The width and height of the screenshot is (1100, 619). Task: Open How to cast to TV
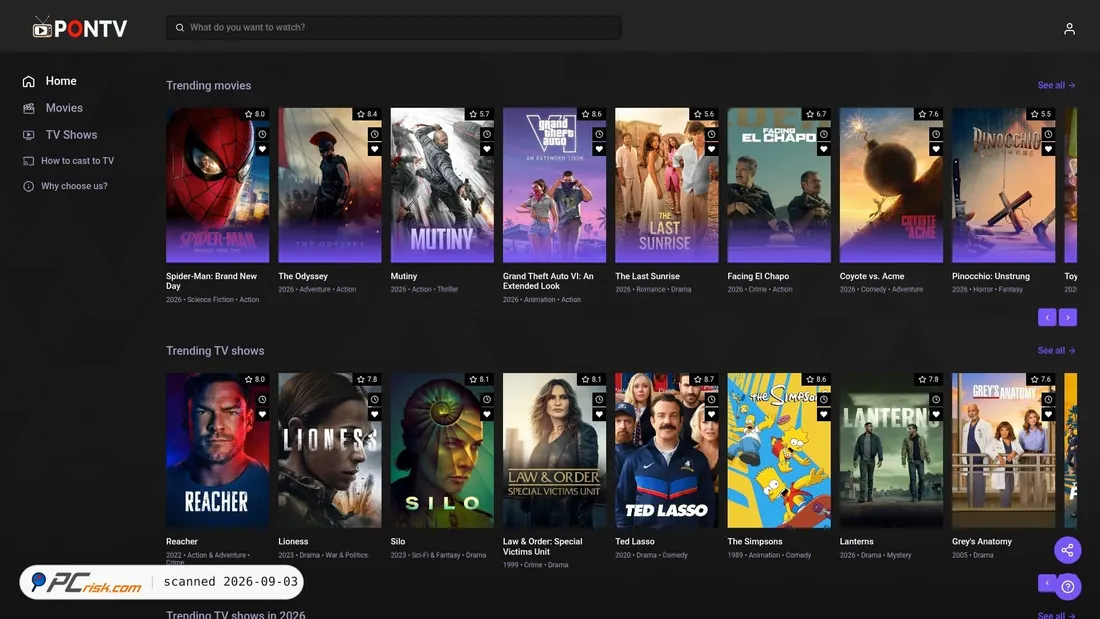68,161
